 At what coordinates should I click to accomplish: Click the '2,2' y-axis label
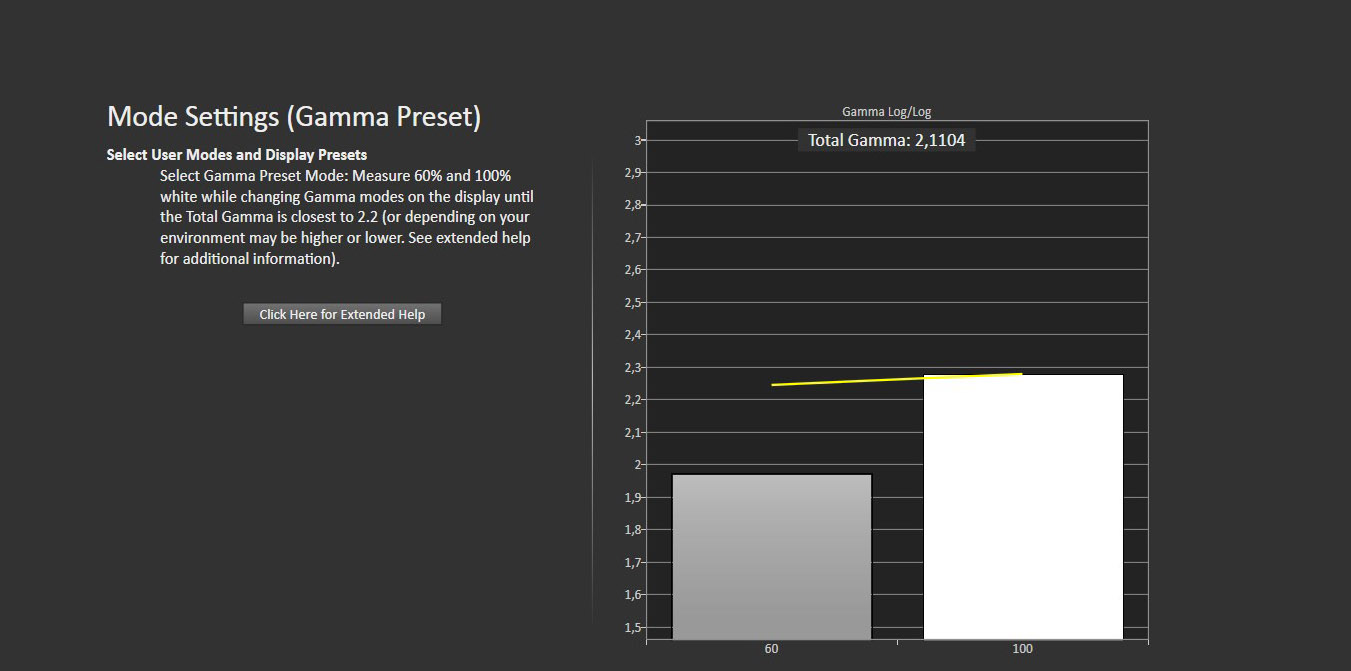632,400
